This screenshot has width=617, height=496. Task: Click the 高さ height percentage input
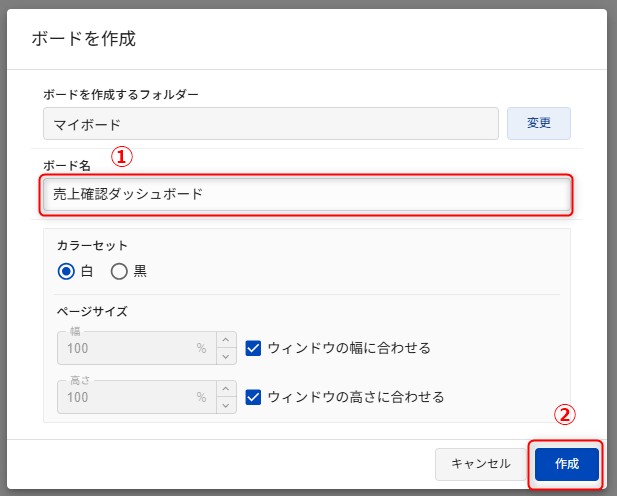(130, 398)
